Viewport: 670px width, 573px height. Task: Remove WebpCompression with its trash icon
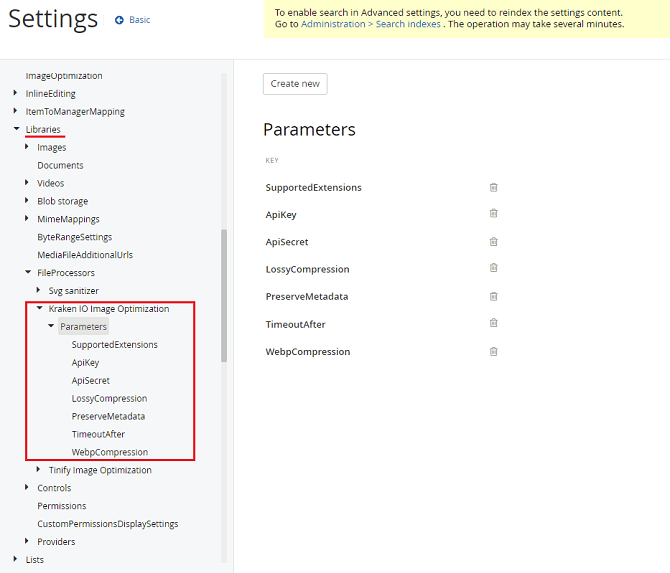[493, 351]
